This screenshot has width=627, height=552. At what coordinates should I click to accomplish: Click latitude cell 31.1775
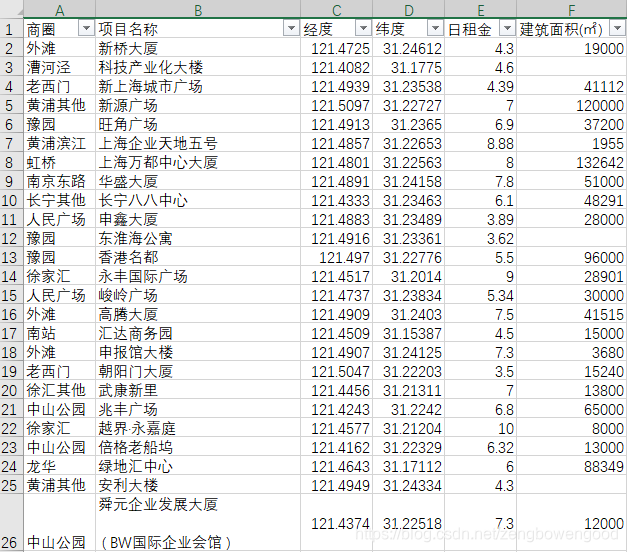point(408,67)
